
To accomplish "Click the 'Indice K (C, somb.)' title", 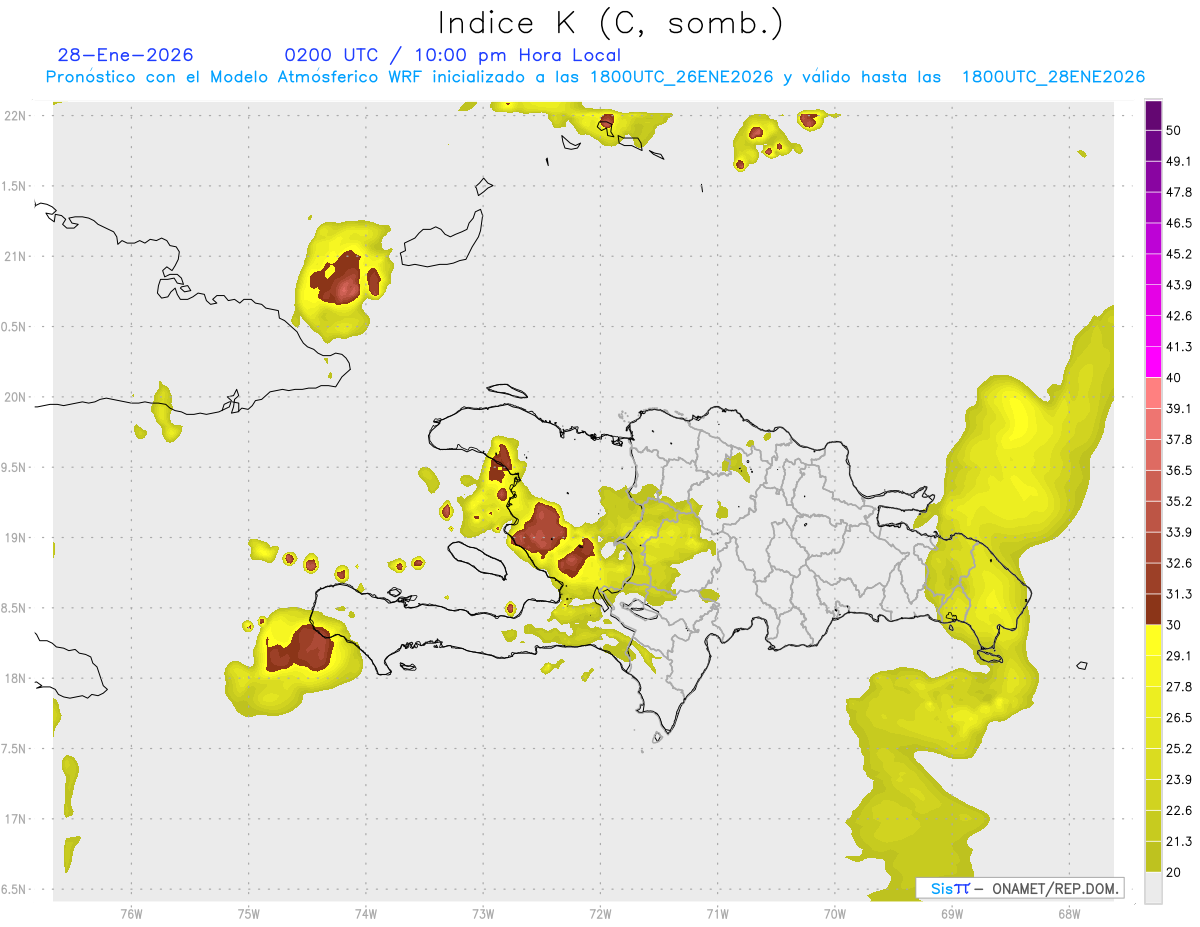I will tap(611, 23).
